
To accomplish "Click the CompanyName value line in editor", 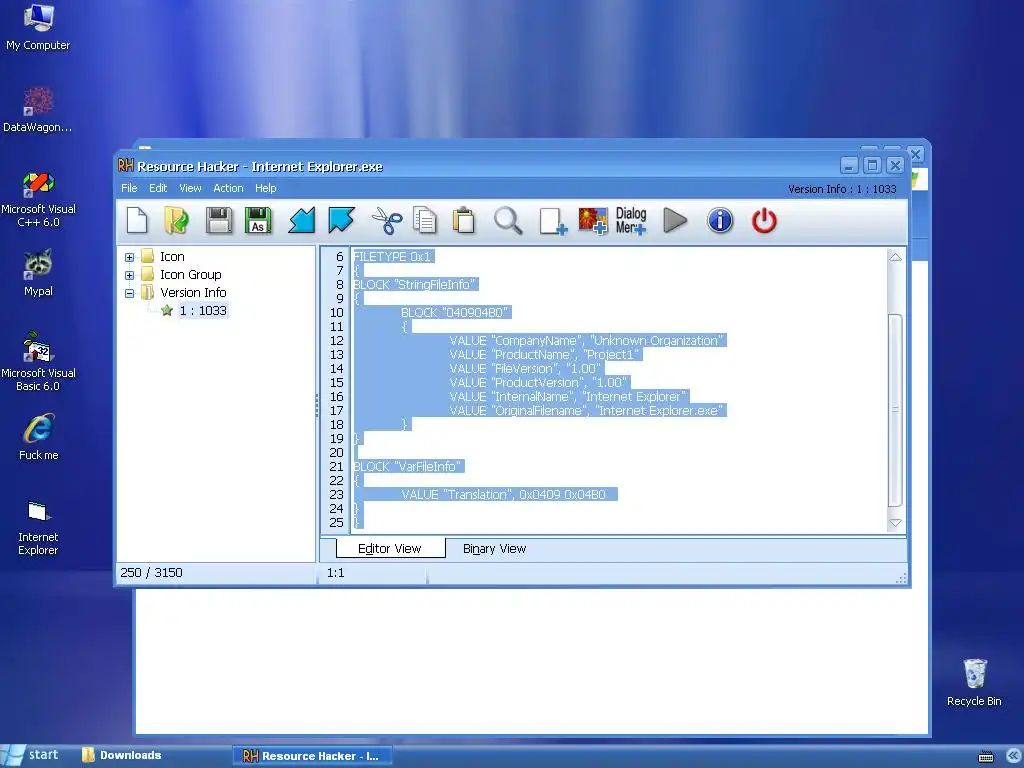I will click(586, 341).
